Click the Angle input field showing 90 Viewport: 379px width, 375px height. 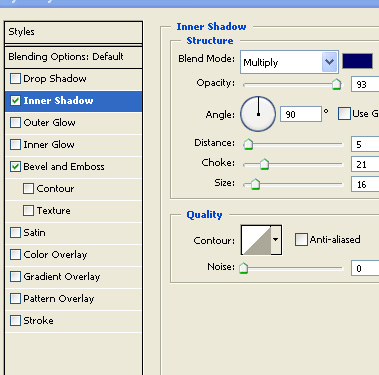tap(301, 114)
